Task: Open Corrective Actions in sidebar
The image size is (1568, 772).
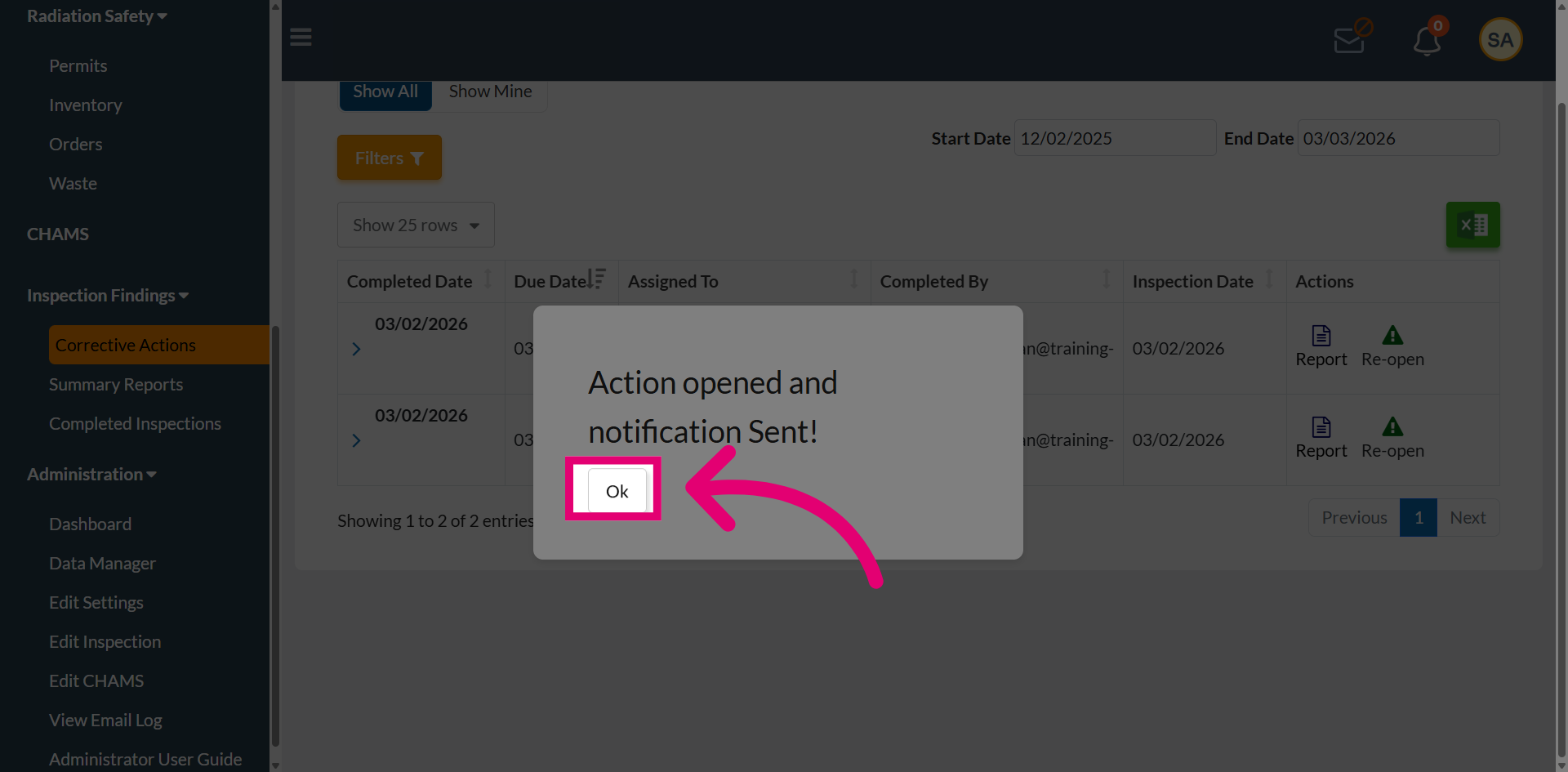Action: (x=158, y=345)
